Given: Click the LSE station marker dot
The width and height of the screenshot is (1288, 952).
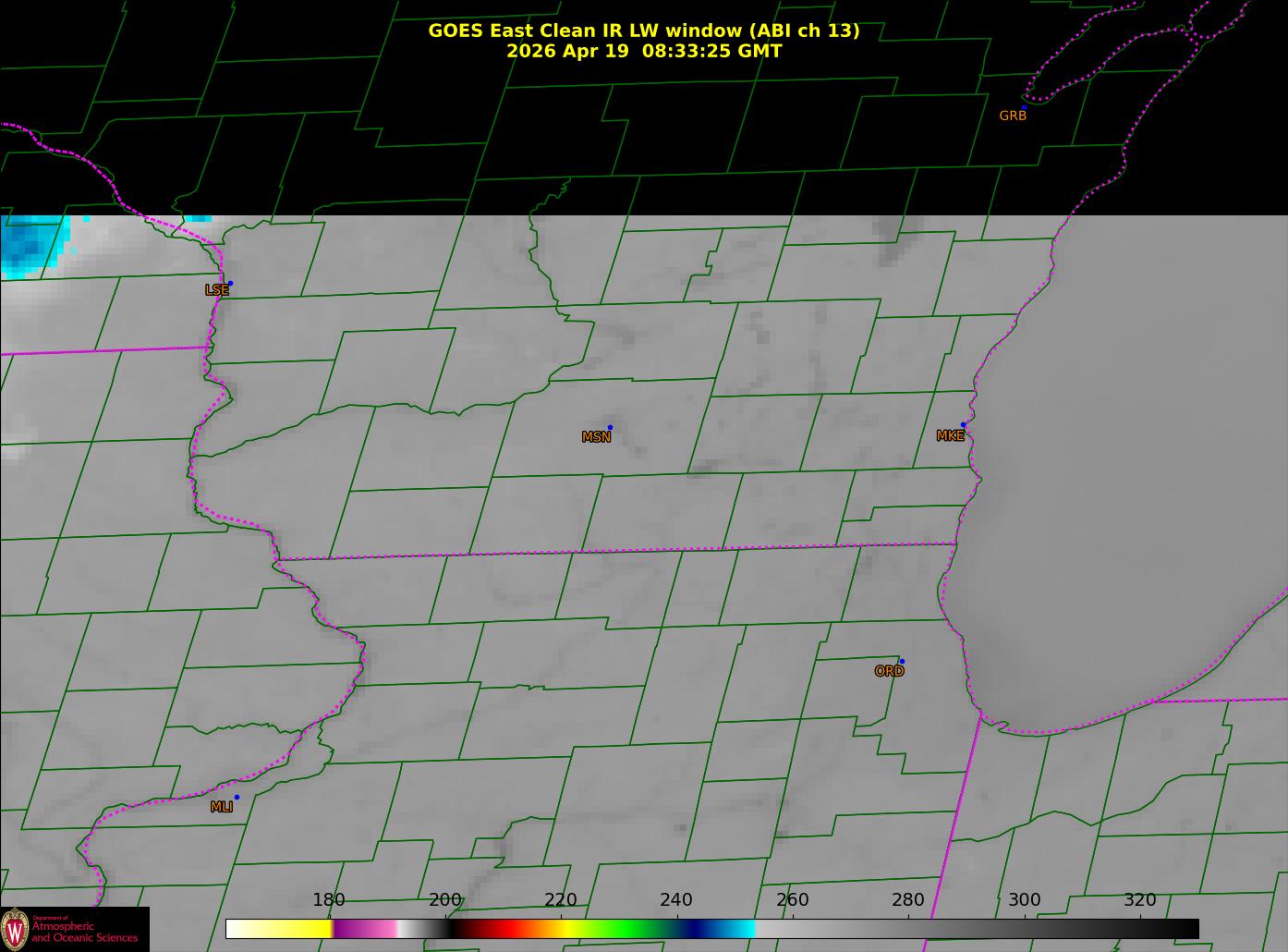Looking at the screenshot, I should [230, 283].
